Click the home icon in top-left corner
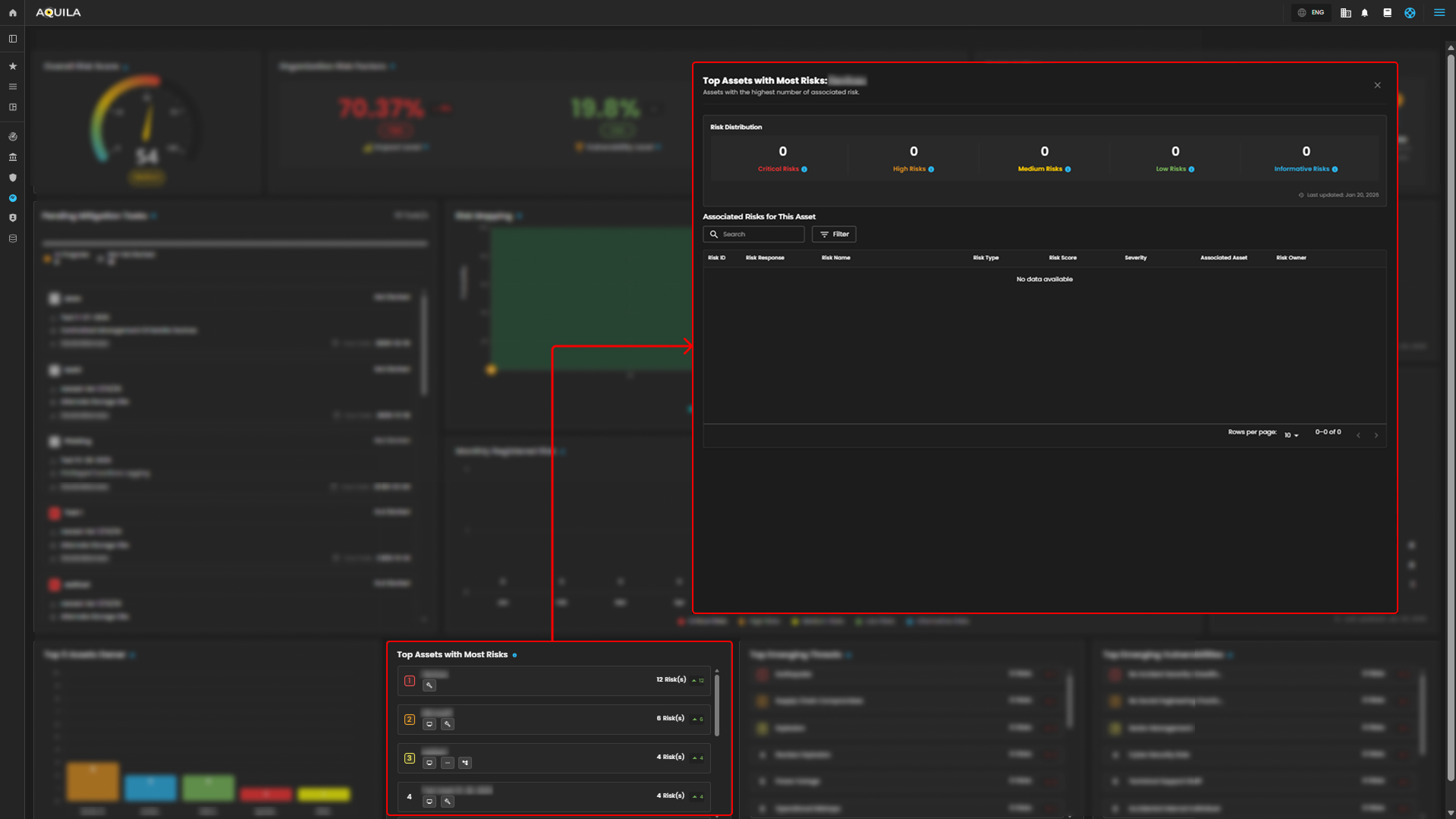 coord(12,13)
